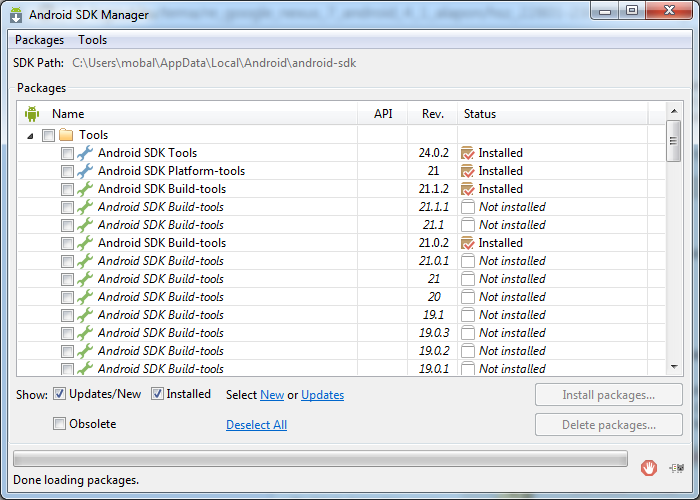Enable the Obsolete checkbox
The width and height of the screenshot is (700, 500).
(x=59, y=423)
